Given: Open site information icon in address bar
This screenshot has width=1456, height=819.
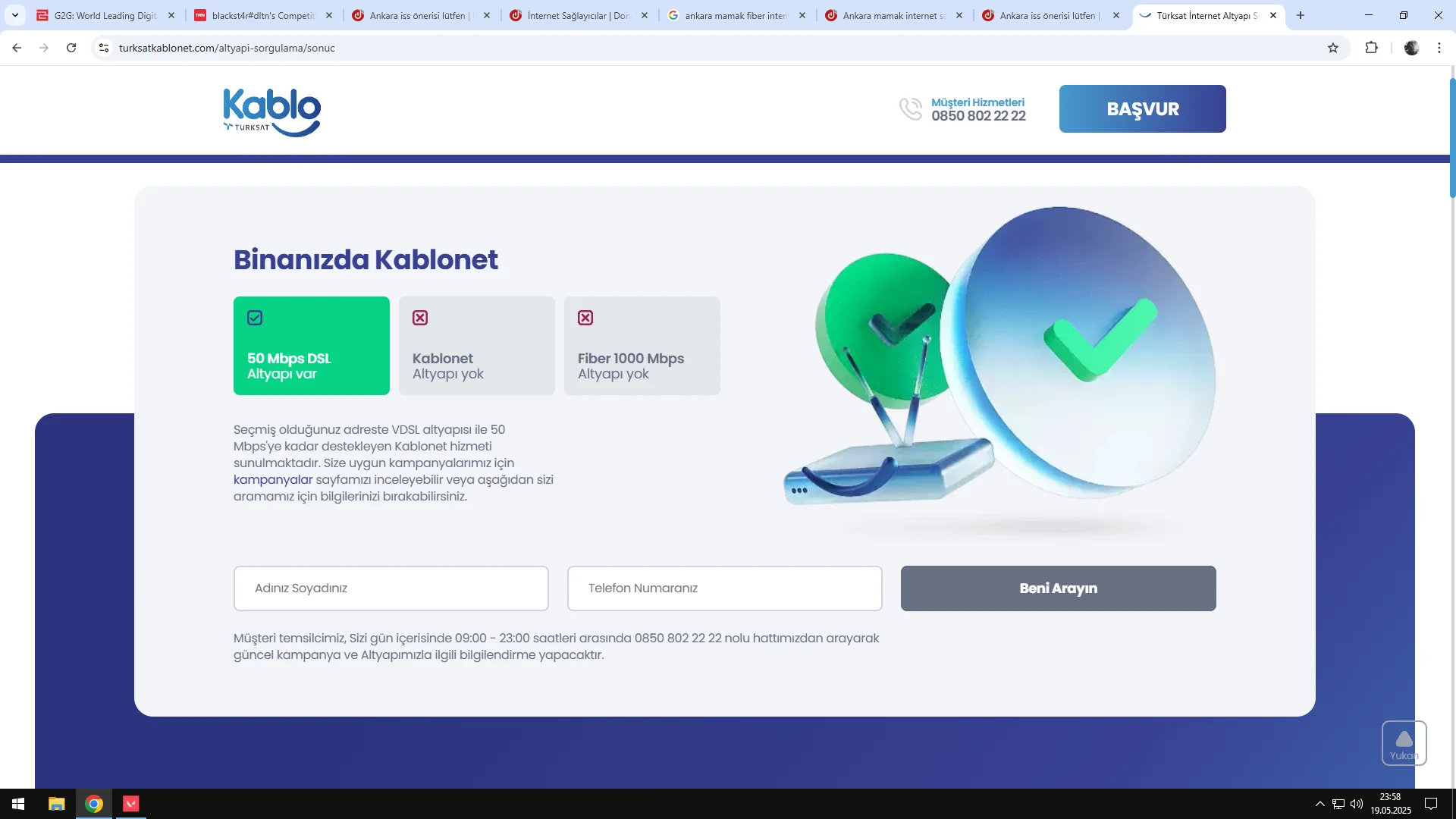Looking at the screenshot, I should coord(104,48).
